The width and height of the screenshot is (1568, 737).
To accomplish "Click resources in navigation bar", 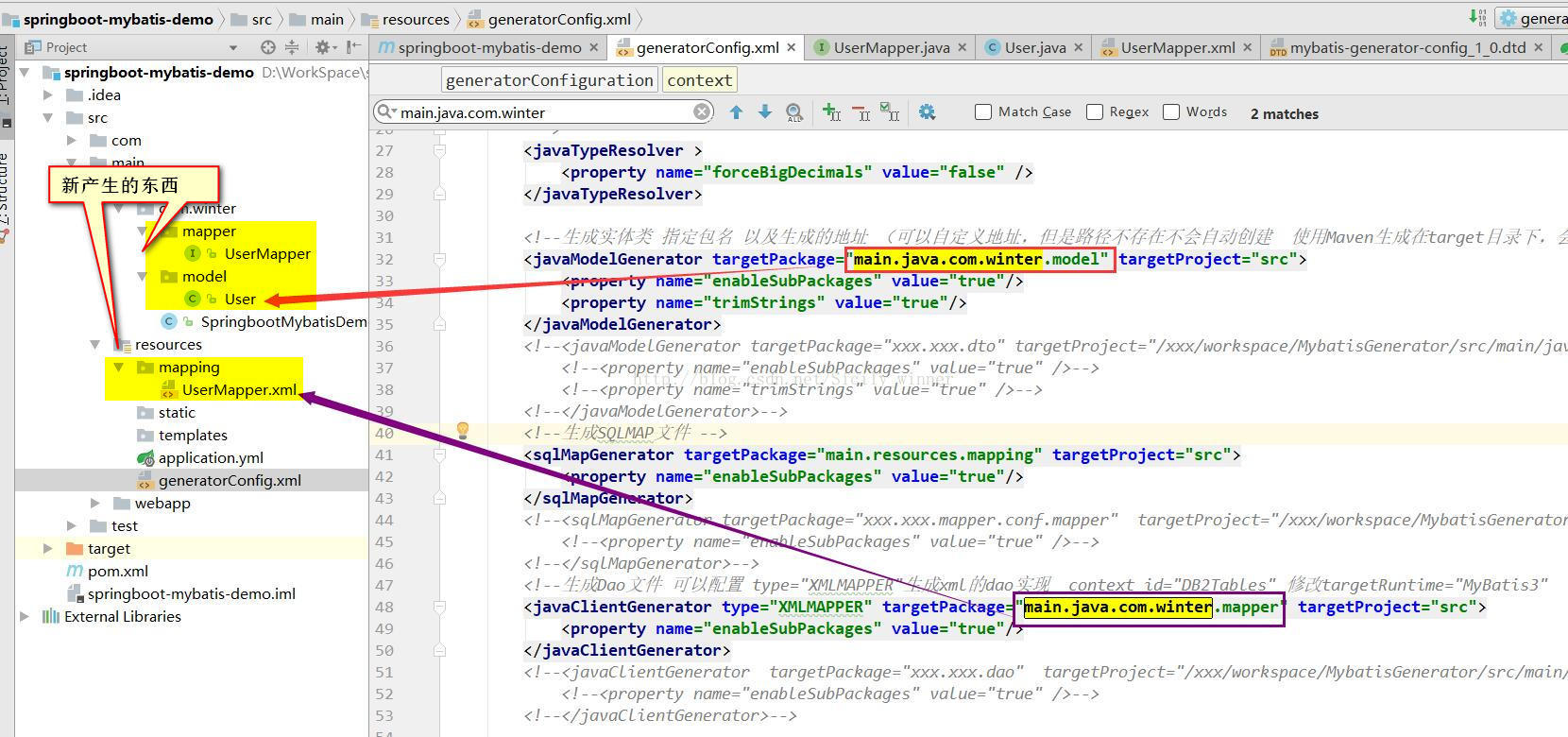I will [406, 19].
